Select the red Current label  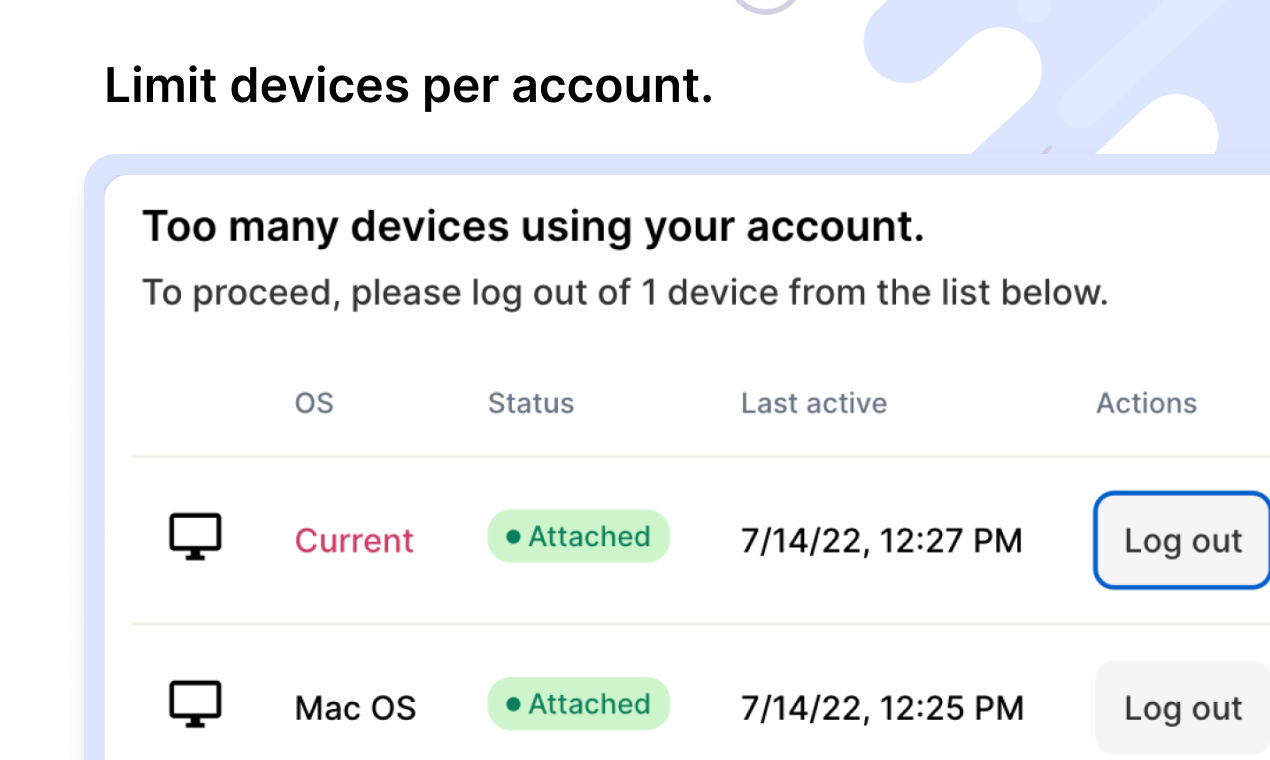(354, 541)
